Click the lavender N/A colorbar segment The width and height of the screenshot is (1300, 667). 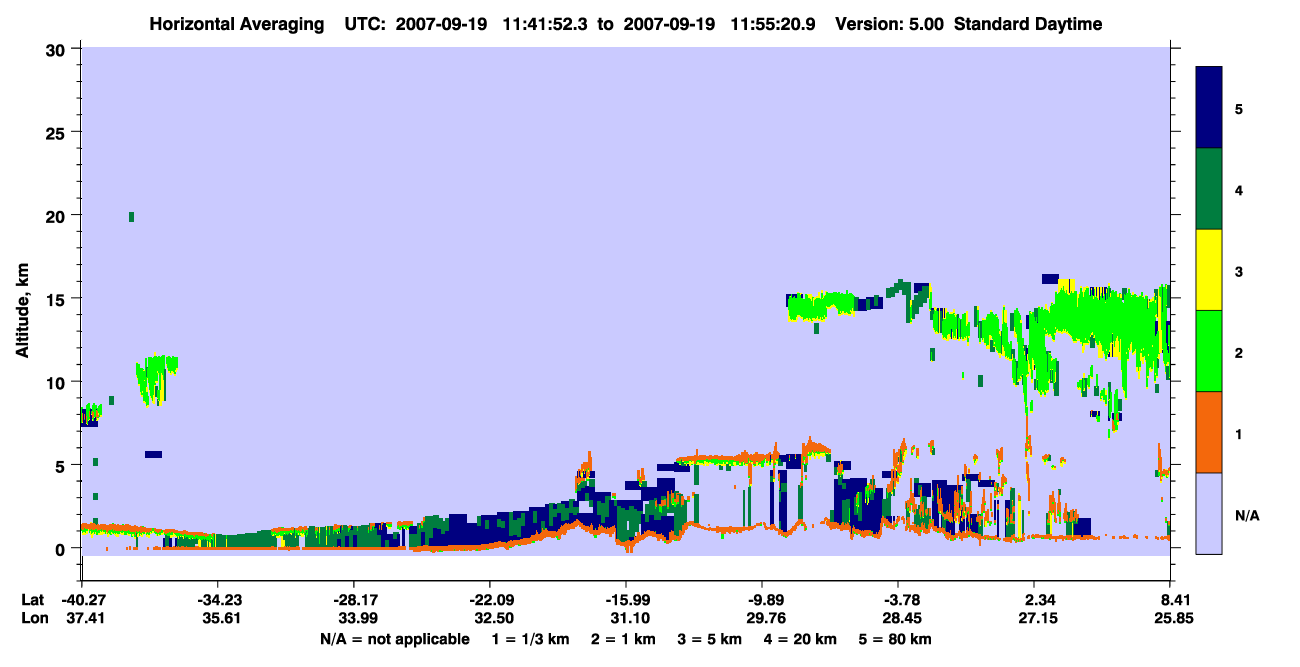point(1209,513)
